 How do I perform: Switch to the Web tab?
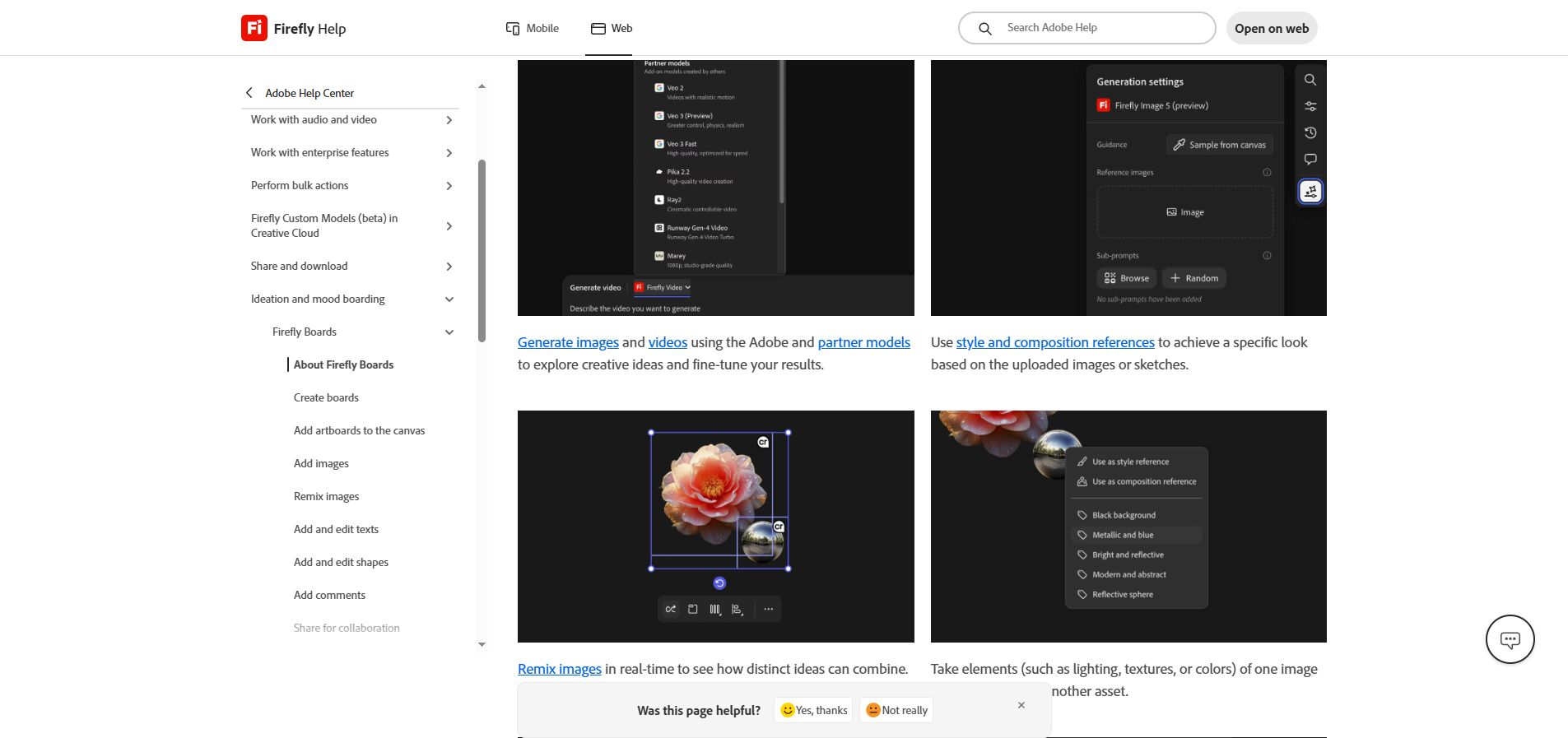click(612, 28)
